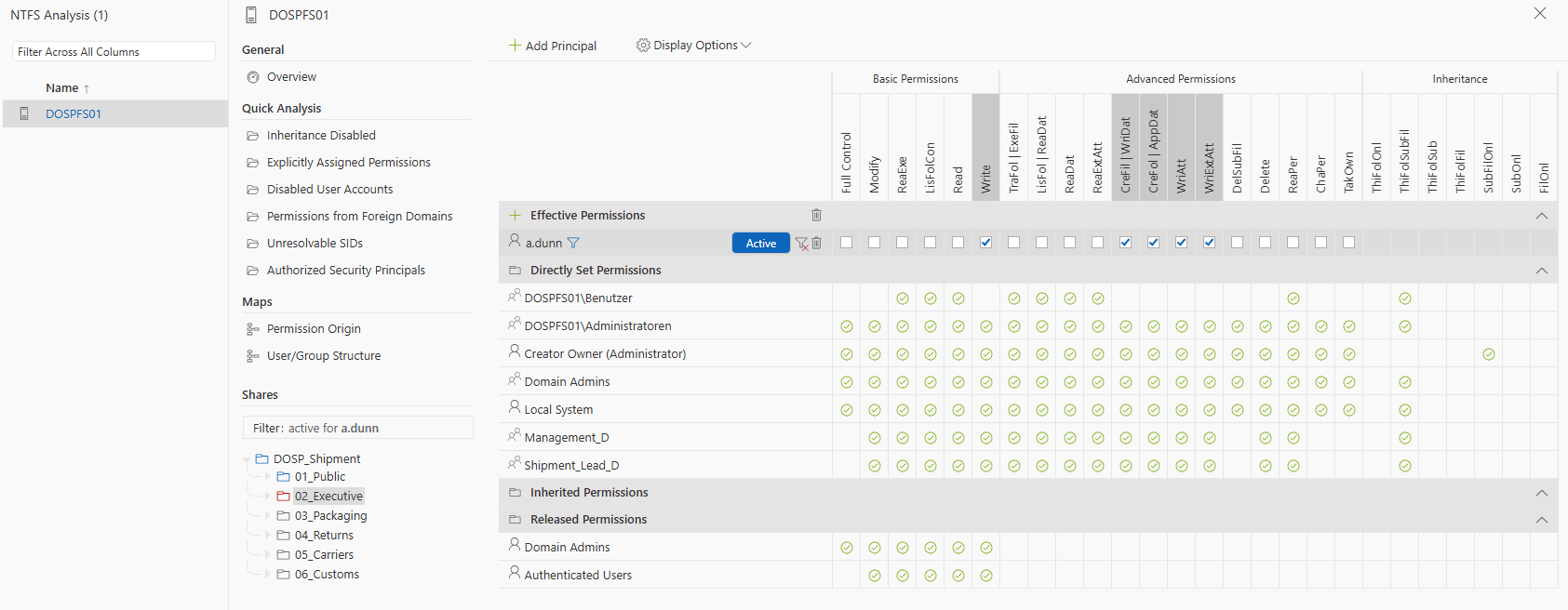Click the Overview icon
Image resolution: width=1568 pixels, height=610 pixels.
[253, 77]
